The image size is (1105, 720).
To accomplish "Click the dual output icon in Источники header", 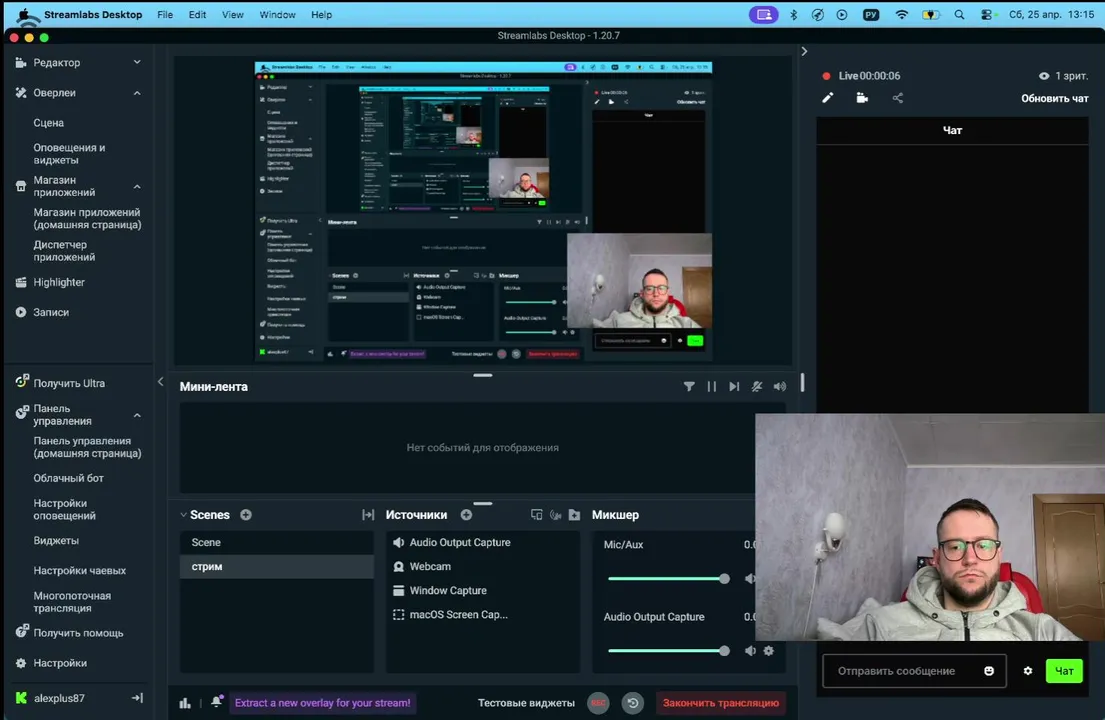I will (536, 515).
